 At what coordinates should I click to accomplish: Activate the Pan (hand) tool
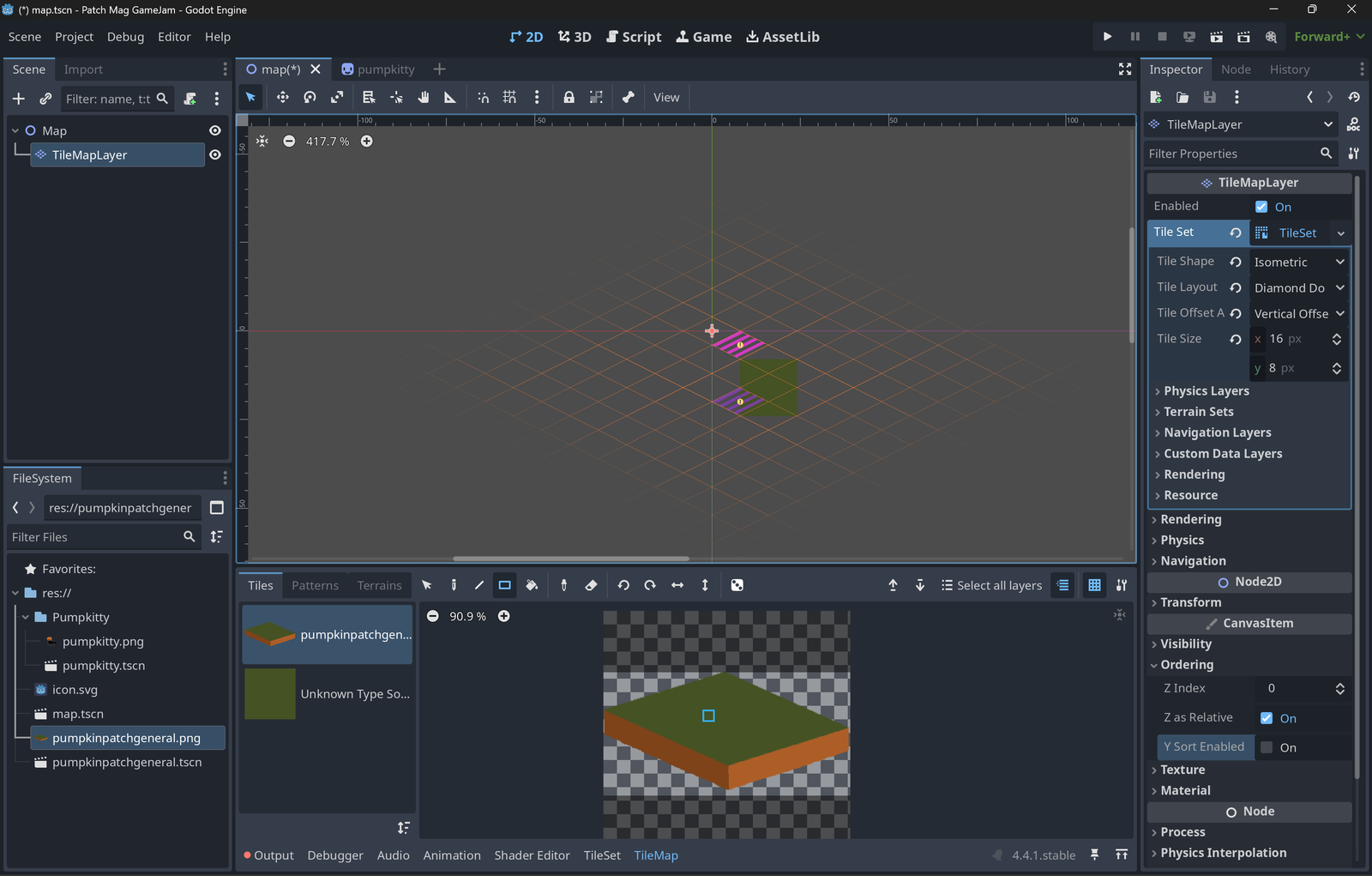(x=423, y=97)
